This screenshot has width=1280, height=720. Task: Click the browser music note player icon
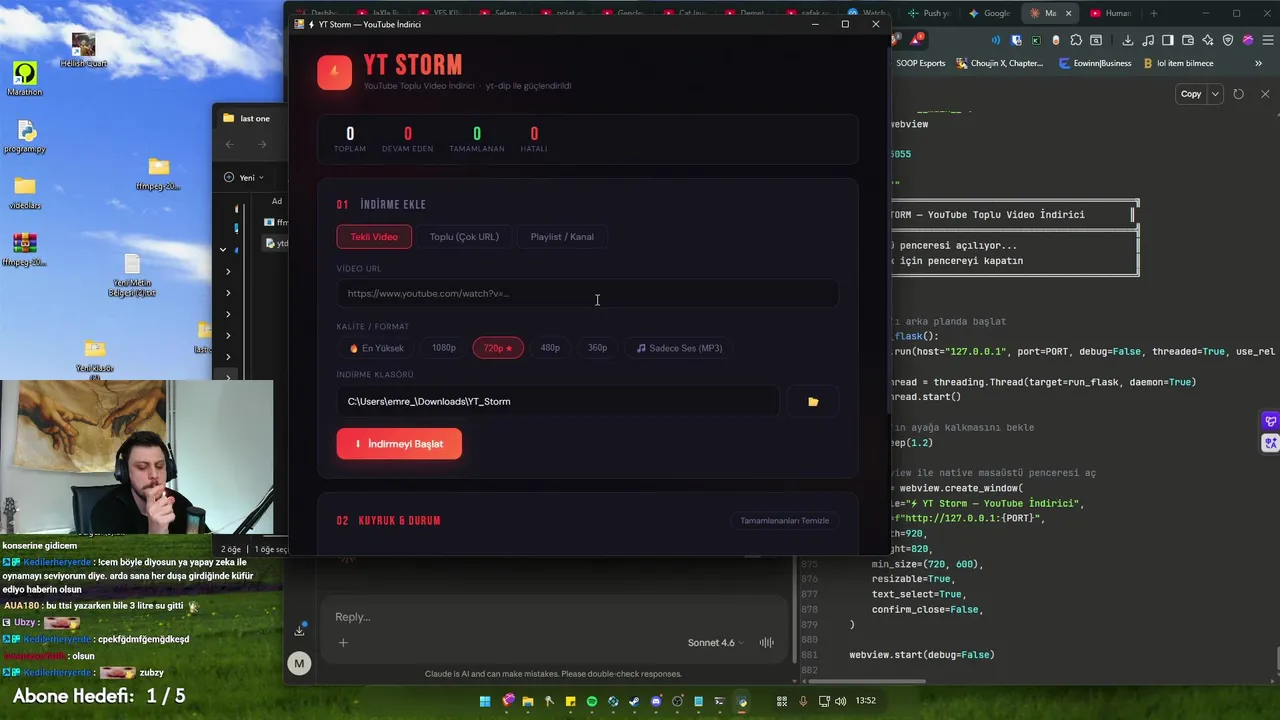click(1149, 40)
